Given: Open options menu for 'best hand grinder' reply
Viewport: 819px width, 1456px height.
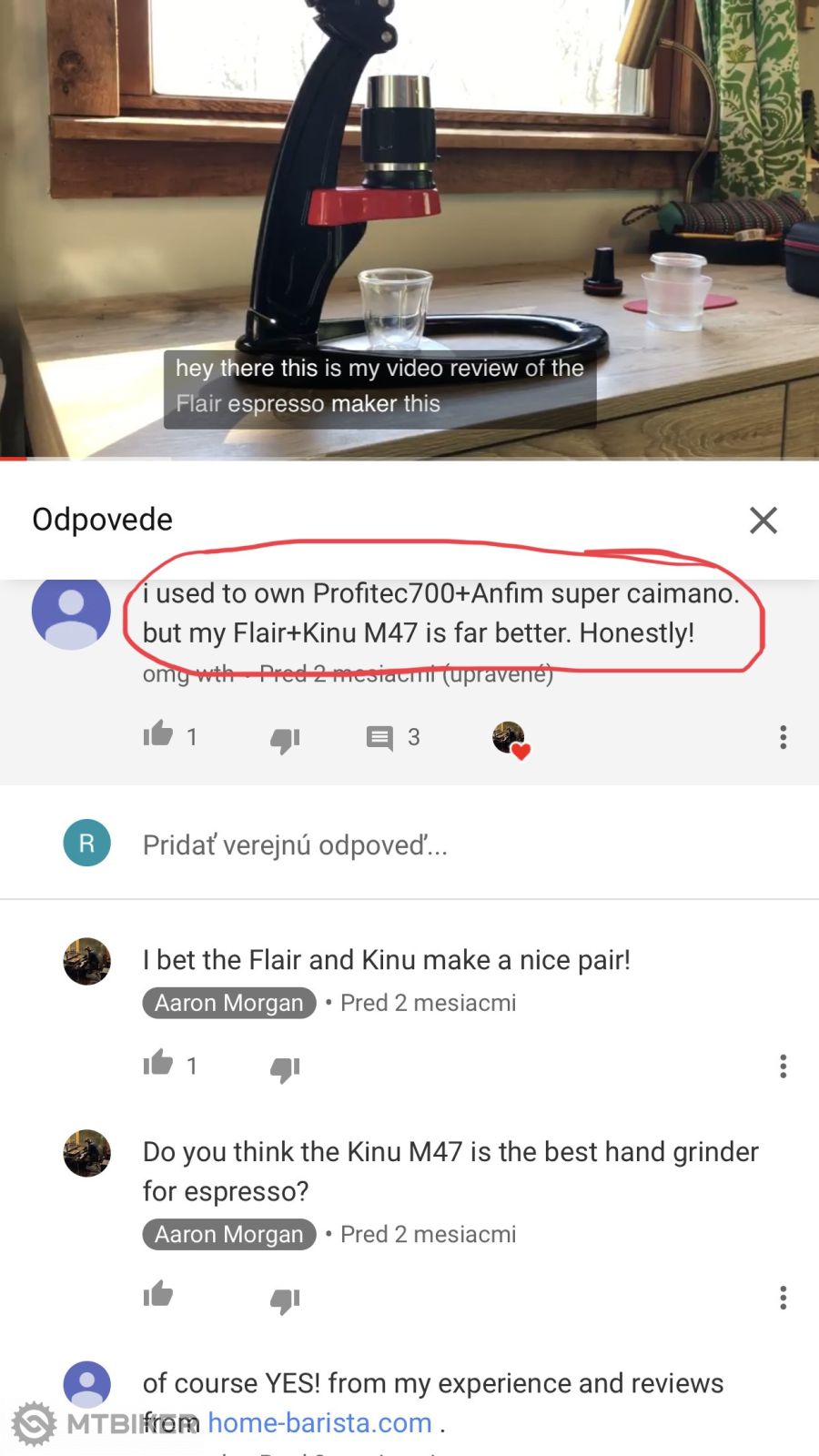Looking at the screenshot, I should point(783,1297).
